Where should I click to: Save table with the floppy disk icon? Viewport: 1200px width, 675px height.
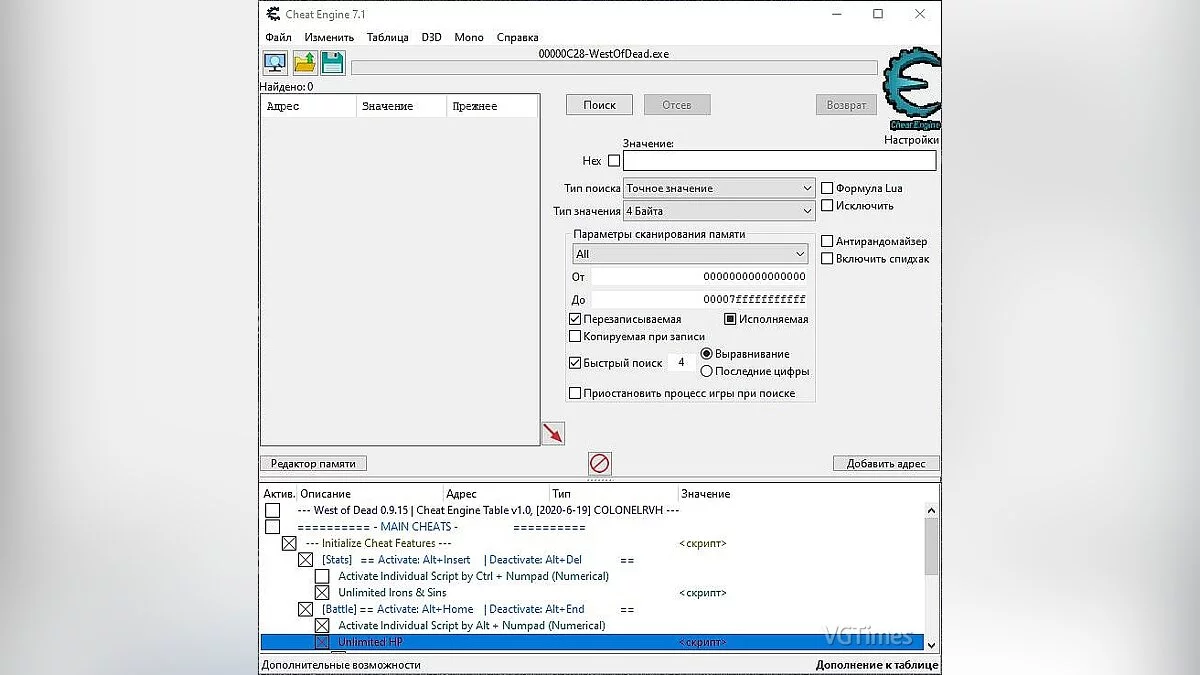click(333, 63)
